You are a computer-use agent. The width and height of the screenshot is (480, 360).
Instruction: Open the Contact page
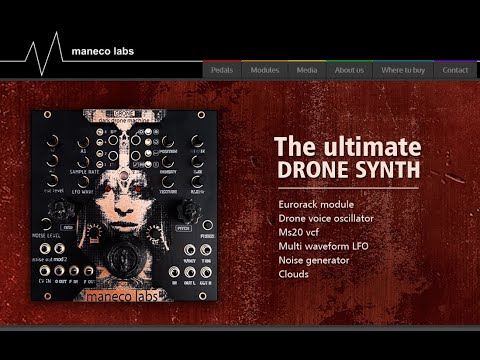pos(455,70)
